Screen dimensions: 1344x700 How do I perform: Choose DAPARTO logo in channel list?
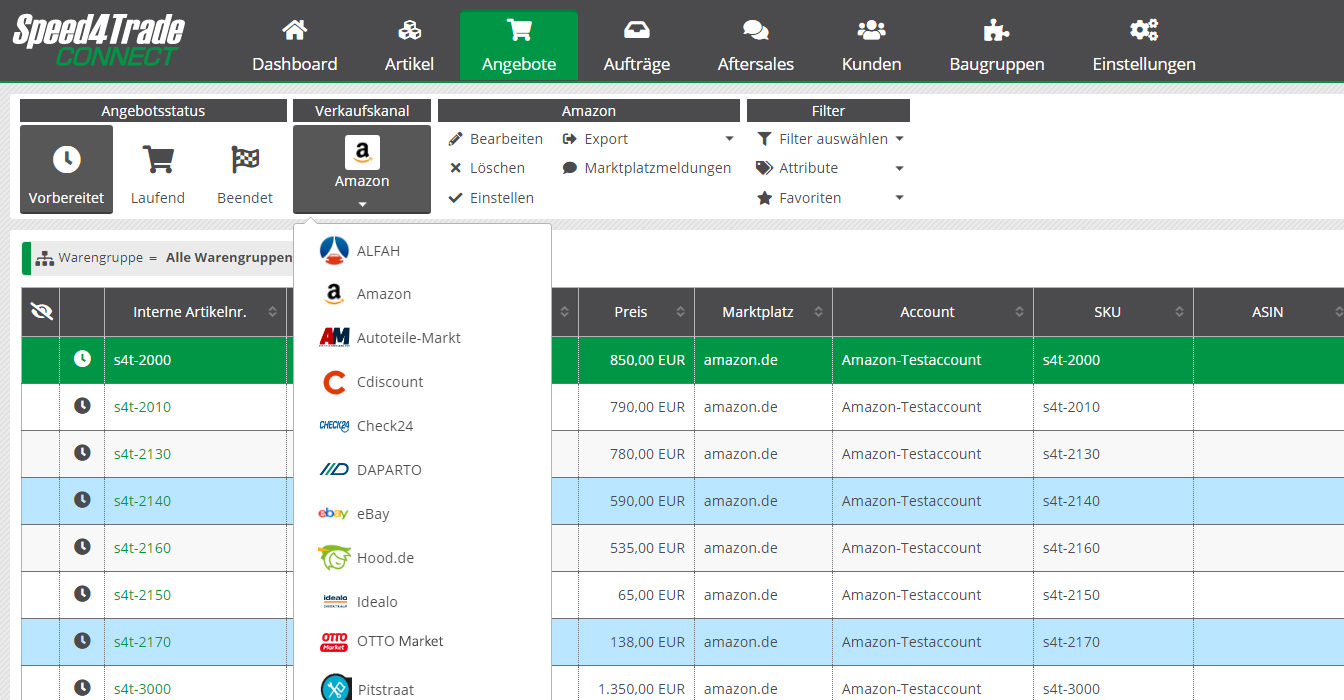[x=334, y=470]
